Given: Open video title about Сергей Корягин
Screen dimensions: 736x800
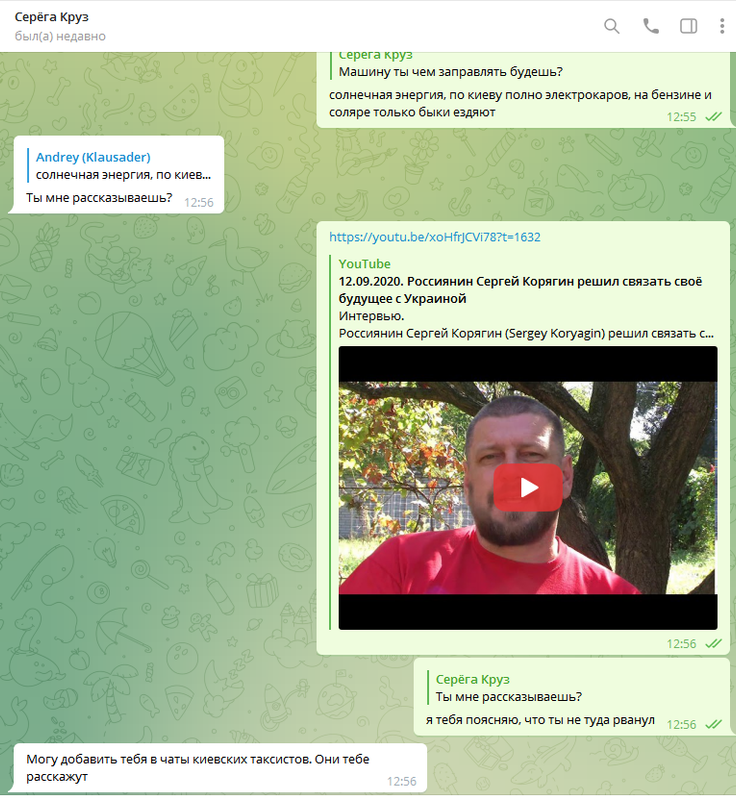Looking at the screenshot, I should pos(520,290).
